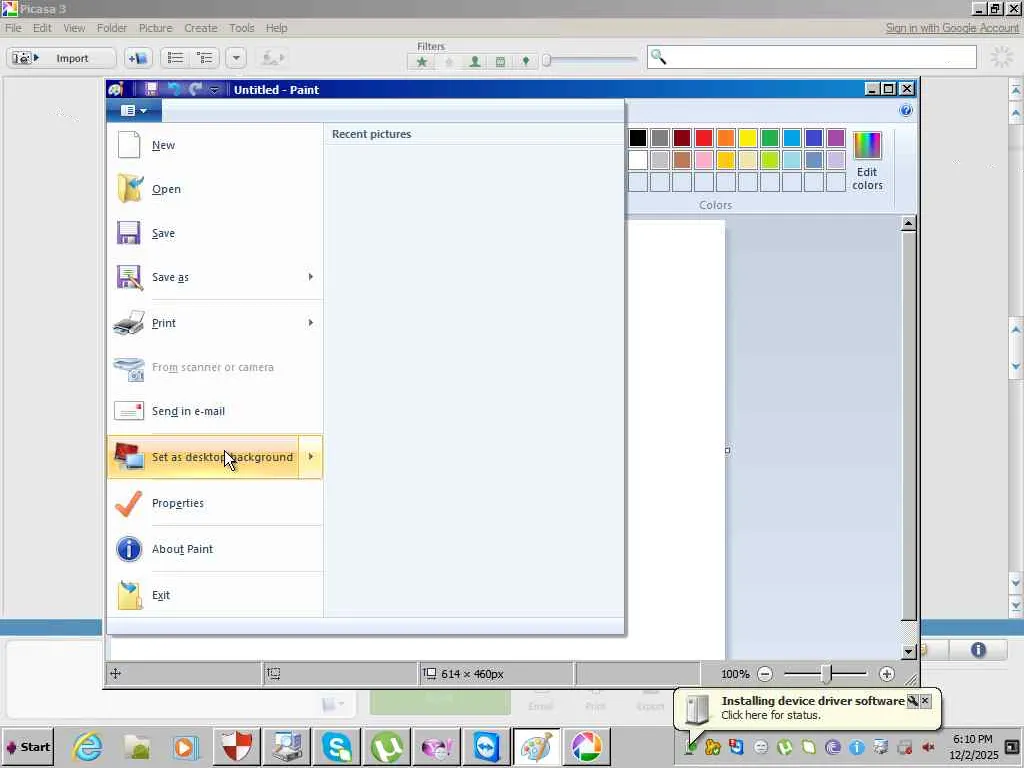Open Customize Quick Access Toolbar dropdown in Paint
This screenshot has width=1024, height=768.
[214, 89]
